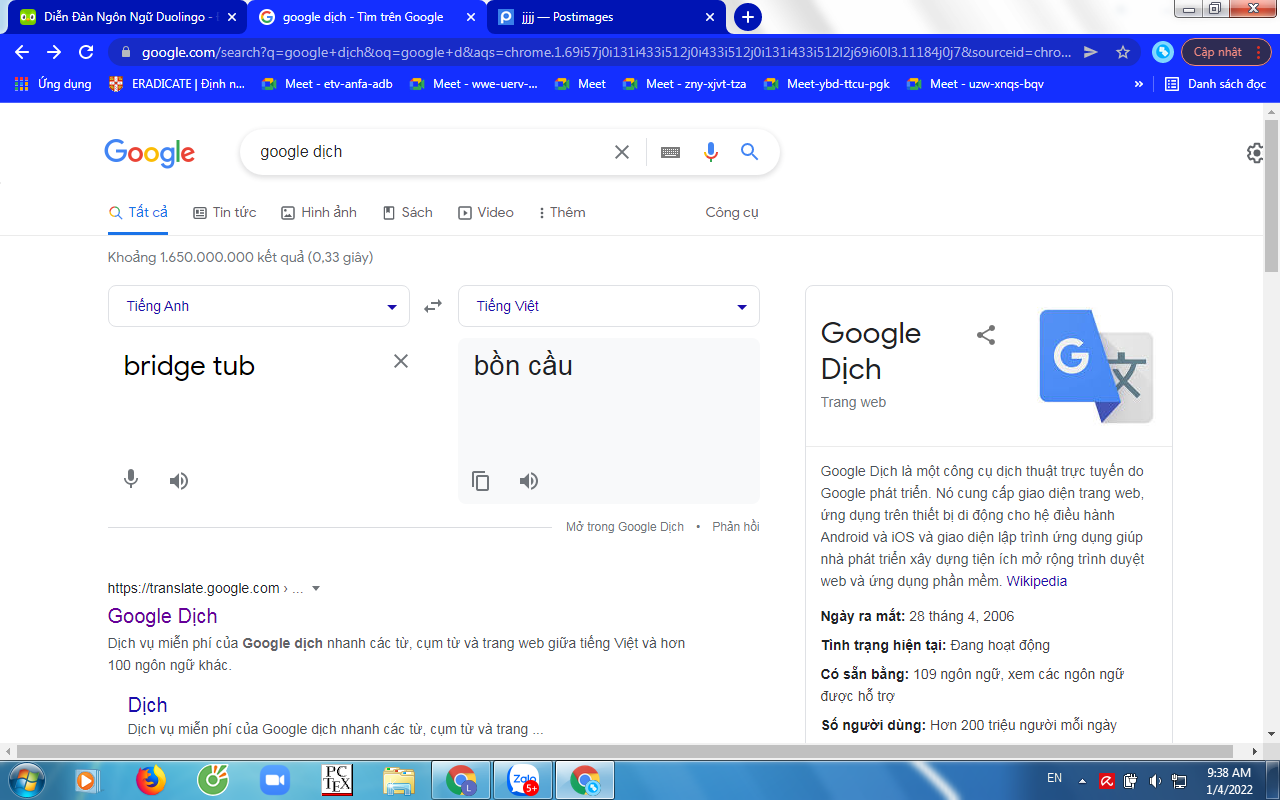The height and width of the screenshot is (800, 1280).
Task: Switch to the Postimages tab
Action: pyautogui.click(x=606, y=17)
